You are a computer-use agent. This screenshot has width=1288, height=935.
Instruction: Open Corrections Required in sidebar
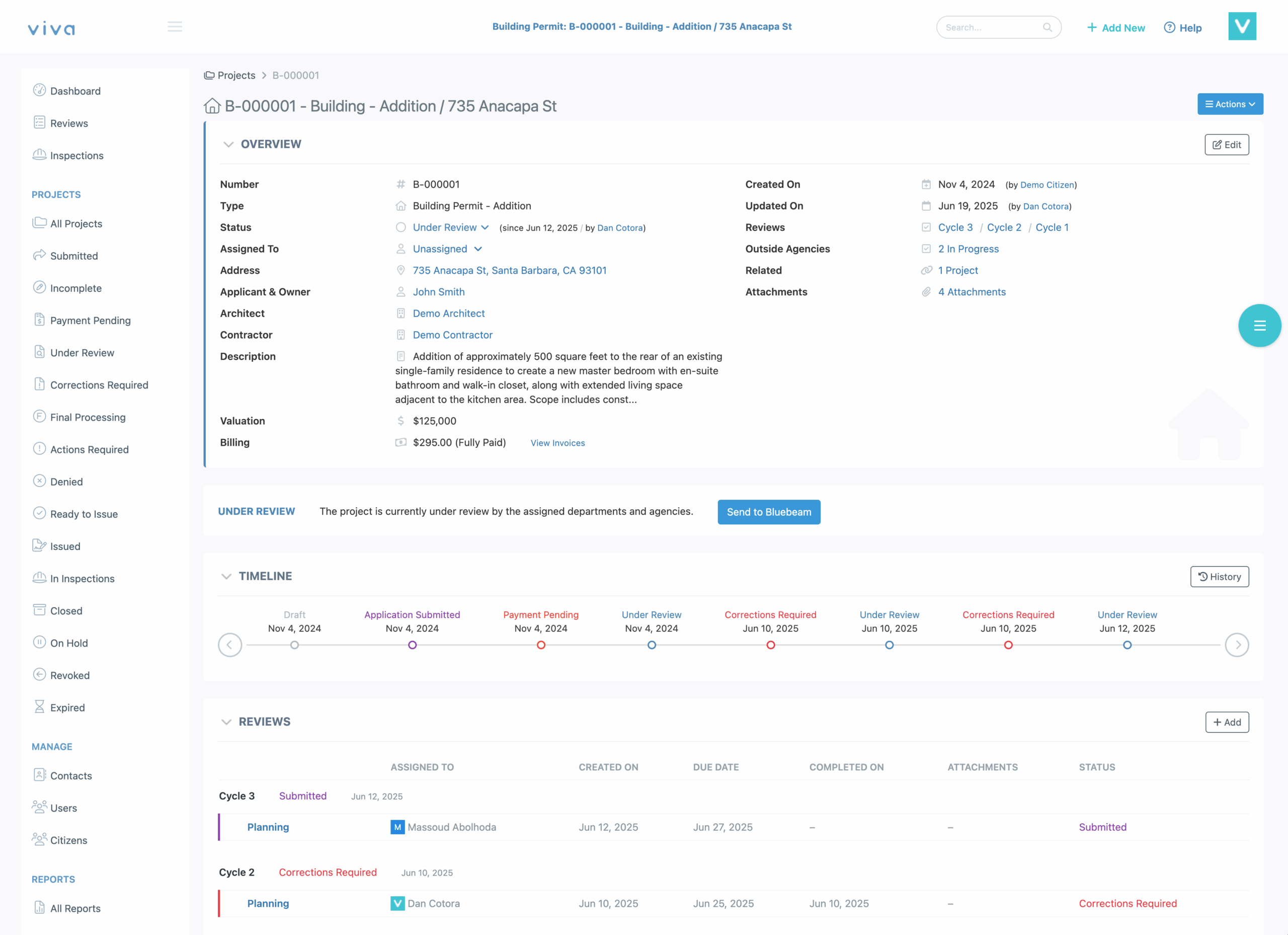99,384
